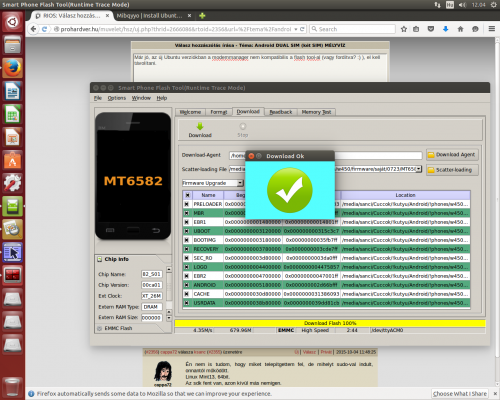The height and width of the screenshot is (400, 500).
Task: Click the Name column header
Action: [208, 195]
